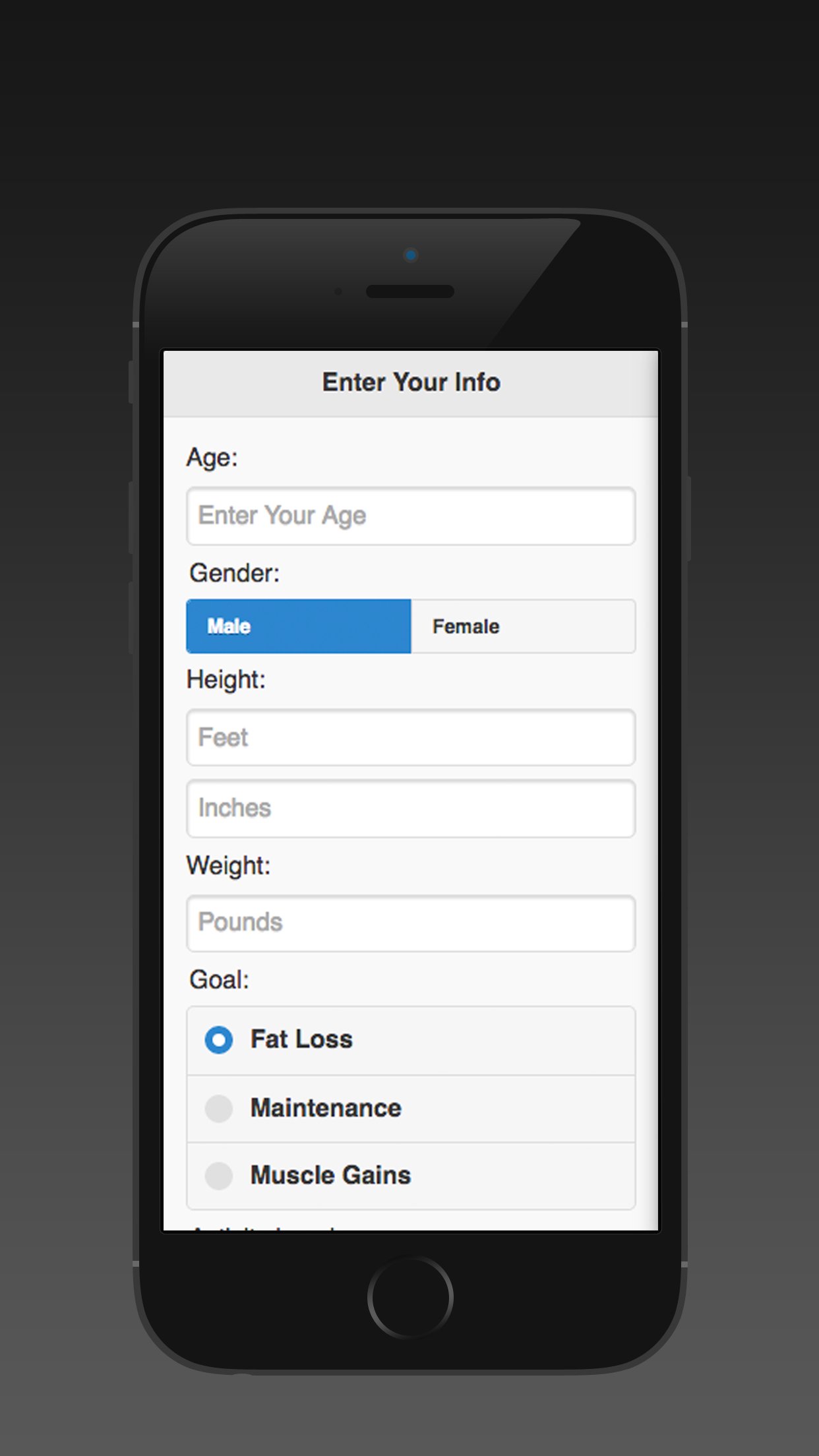The width and height of the screenshot is (819, 1456).
Task: Click the Age: label
Action: [x=212, y=458]
